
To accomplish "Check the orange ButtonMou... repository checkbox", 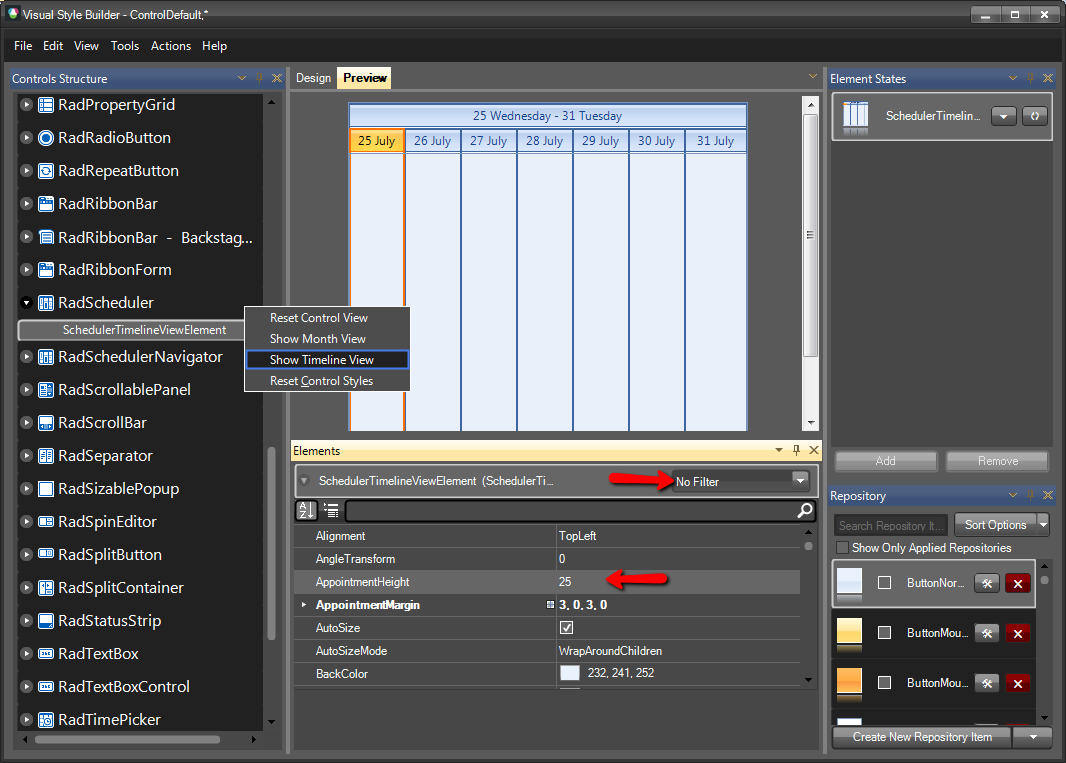I will pyautogui.click(x=884, y=683).
